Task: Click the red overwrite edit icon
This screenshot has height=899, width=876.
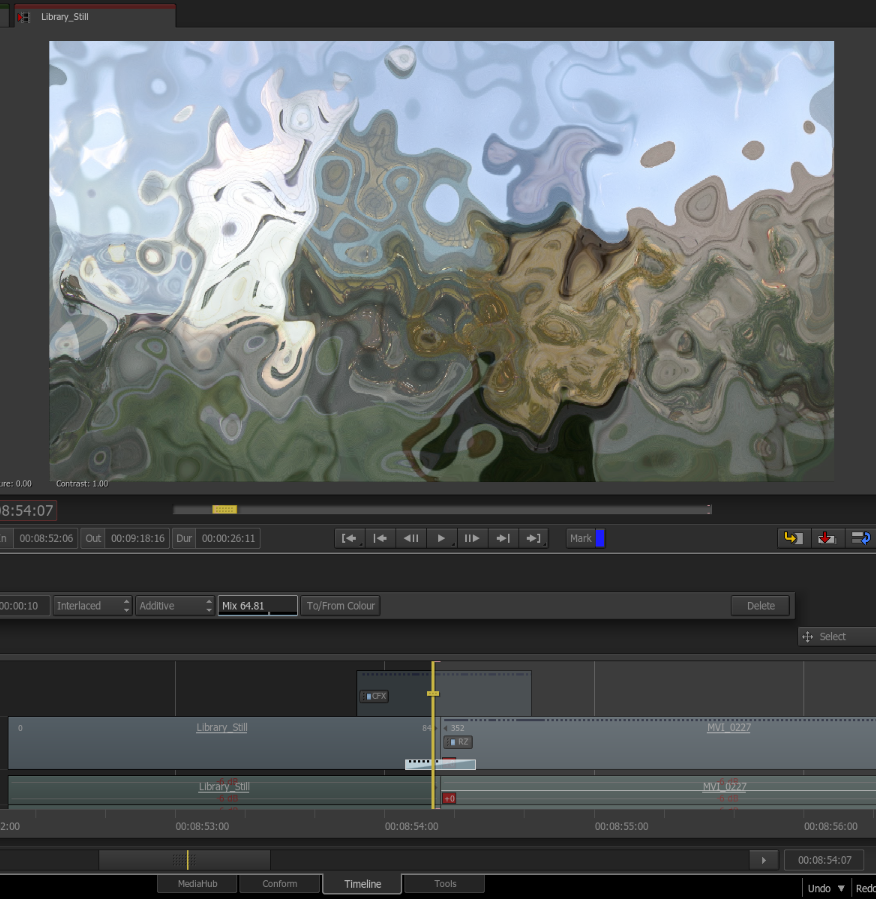Action: [826, 538]
